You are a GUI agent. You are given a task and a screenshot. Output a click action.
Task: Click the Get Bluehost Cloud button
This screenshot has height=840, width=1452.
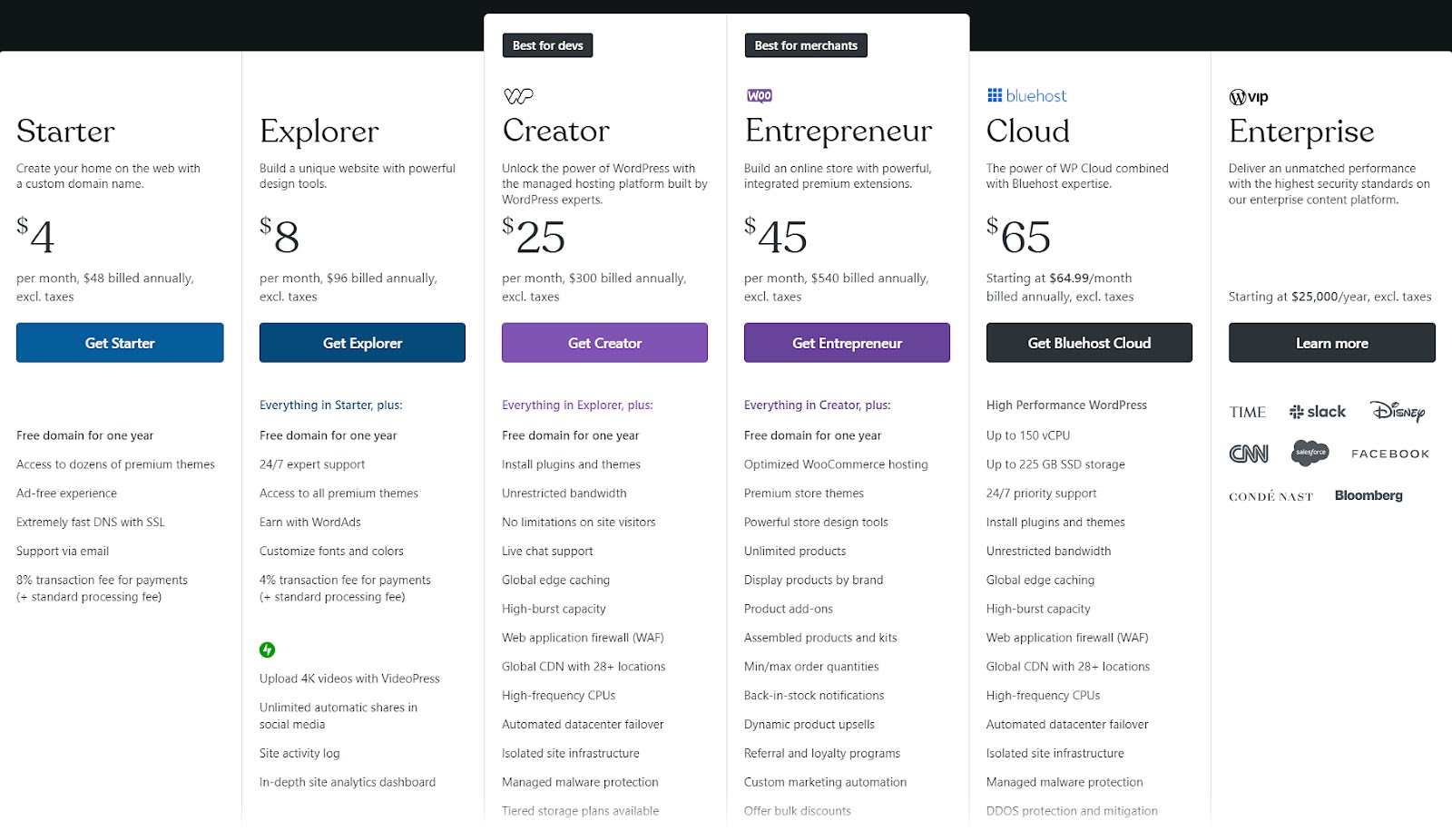(x=1089, y=343)
